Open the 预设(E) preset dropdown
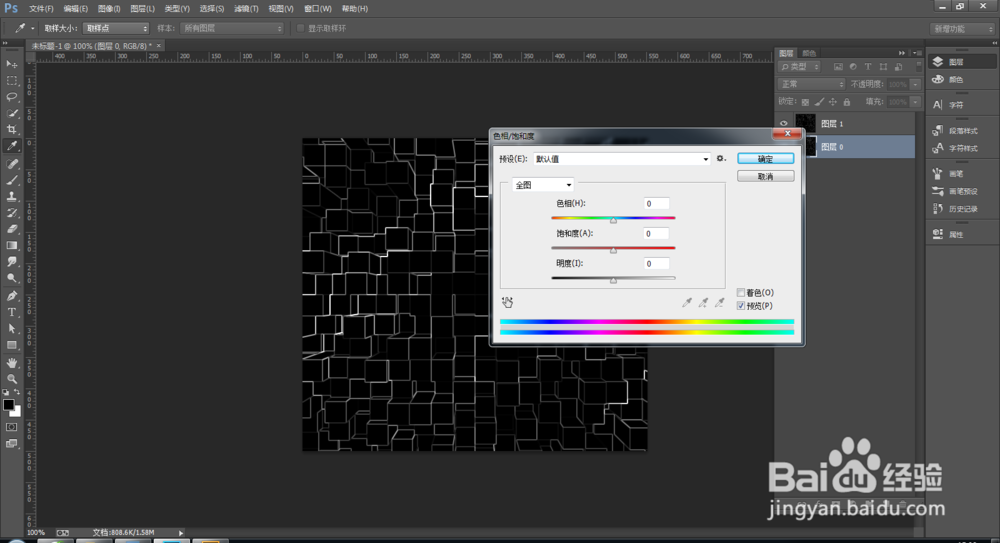Image resolution: width=1000 pixels, height=543 pixels. [x=622, y=159]
